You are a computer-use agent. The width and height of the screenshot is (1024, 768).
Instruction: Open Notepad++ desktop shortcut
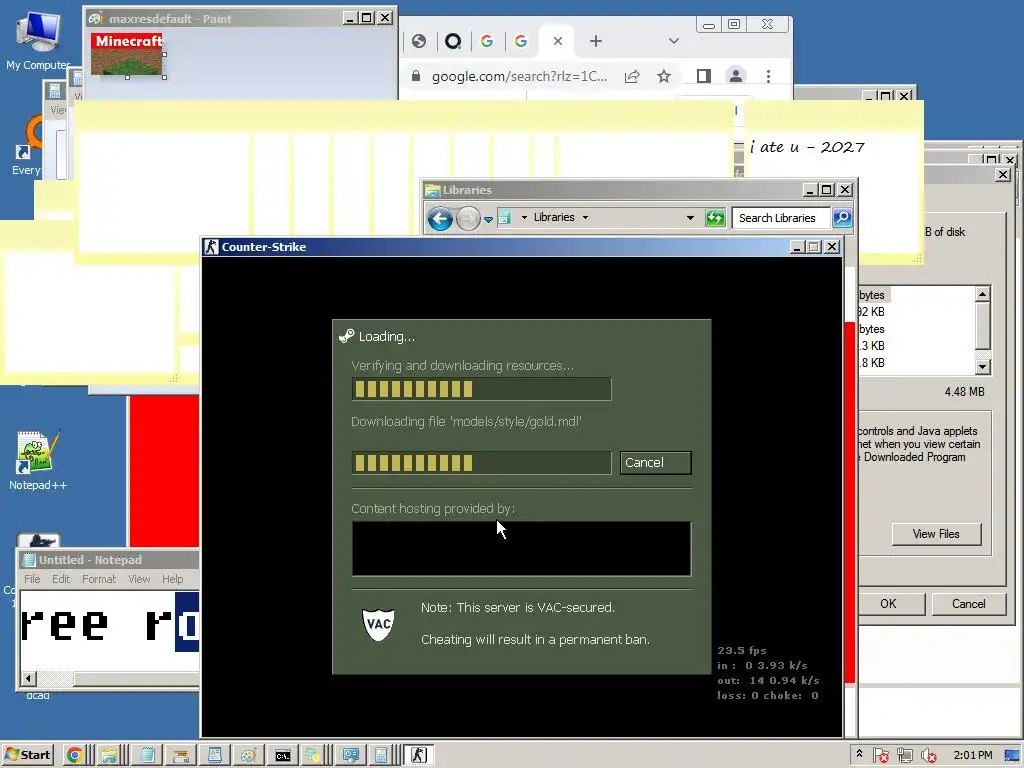(37, 460)
